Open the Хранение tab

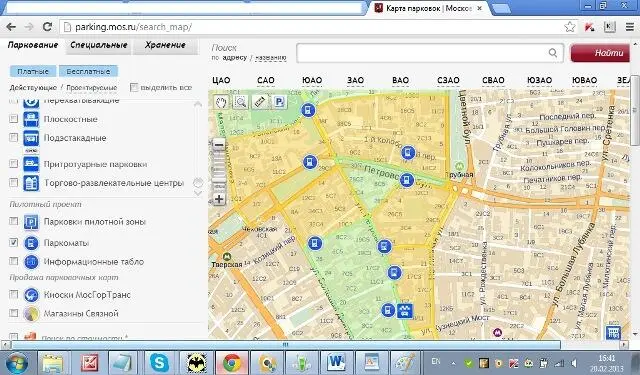pos(165,45)
